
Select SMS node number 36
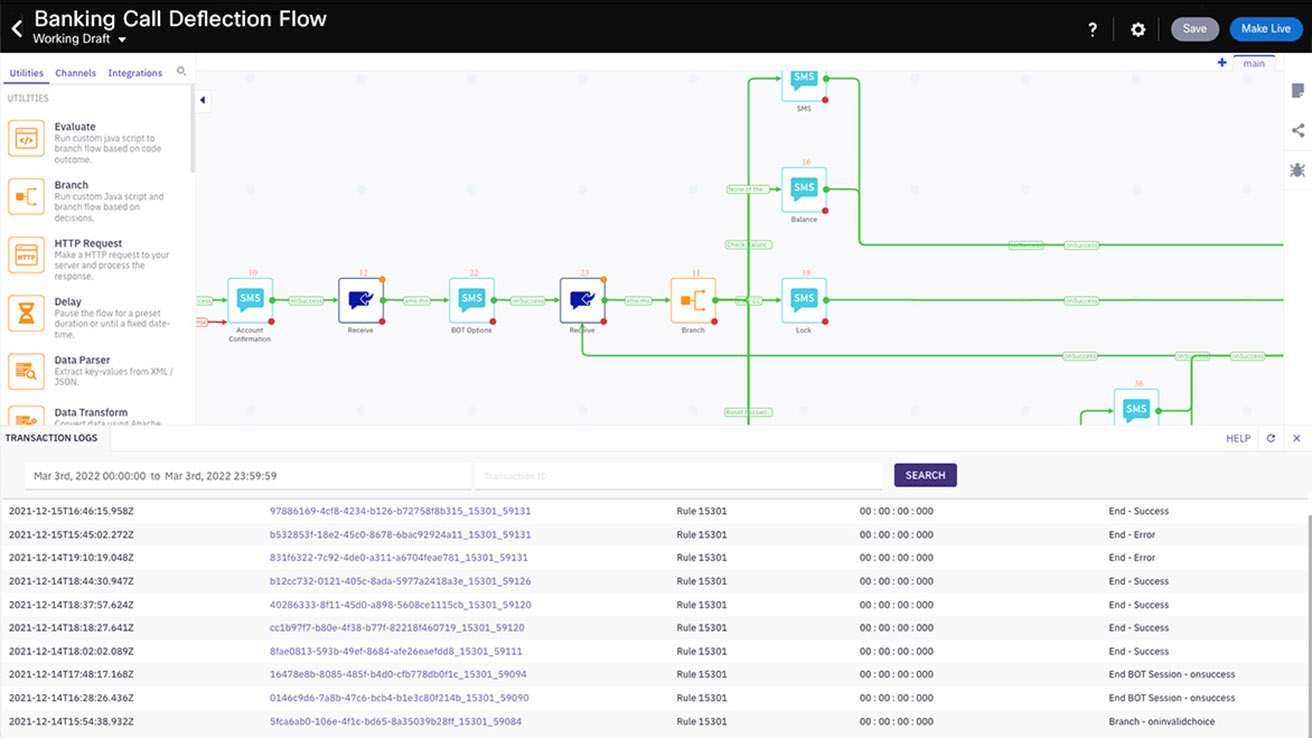[x=1136, y=408]
